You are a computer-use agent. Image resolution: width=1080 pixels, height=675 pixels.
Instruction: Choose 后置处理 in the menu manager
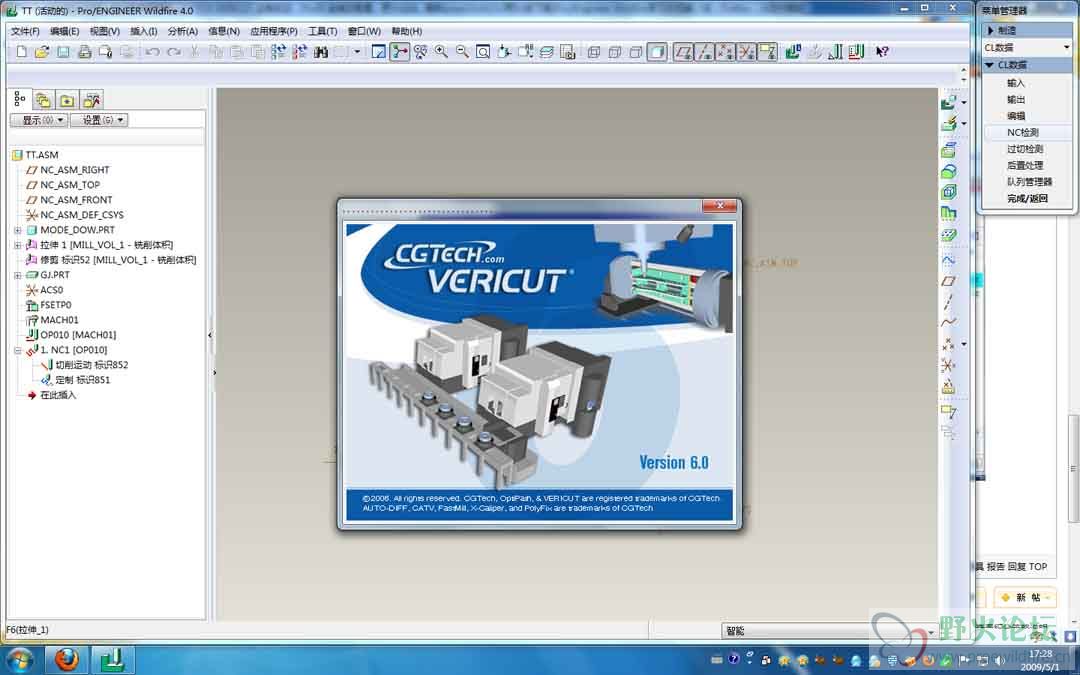[1026, 165]
